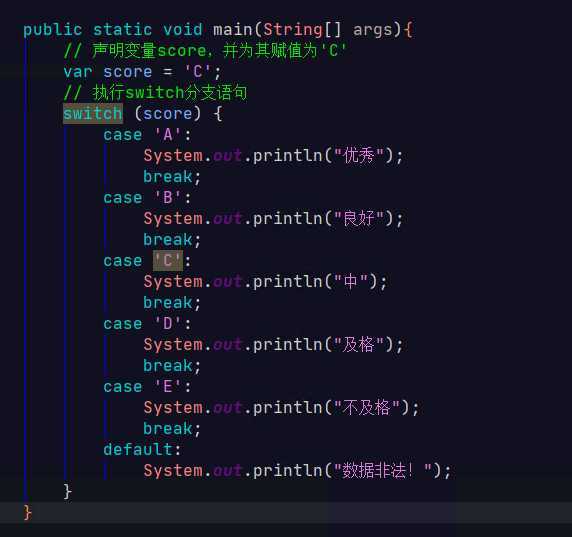This screenshot has width=572, height=537.
Task: Click the string "不及格"
Action: (x=367, y=407)
